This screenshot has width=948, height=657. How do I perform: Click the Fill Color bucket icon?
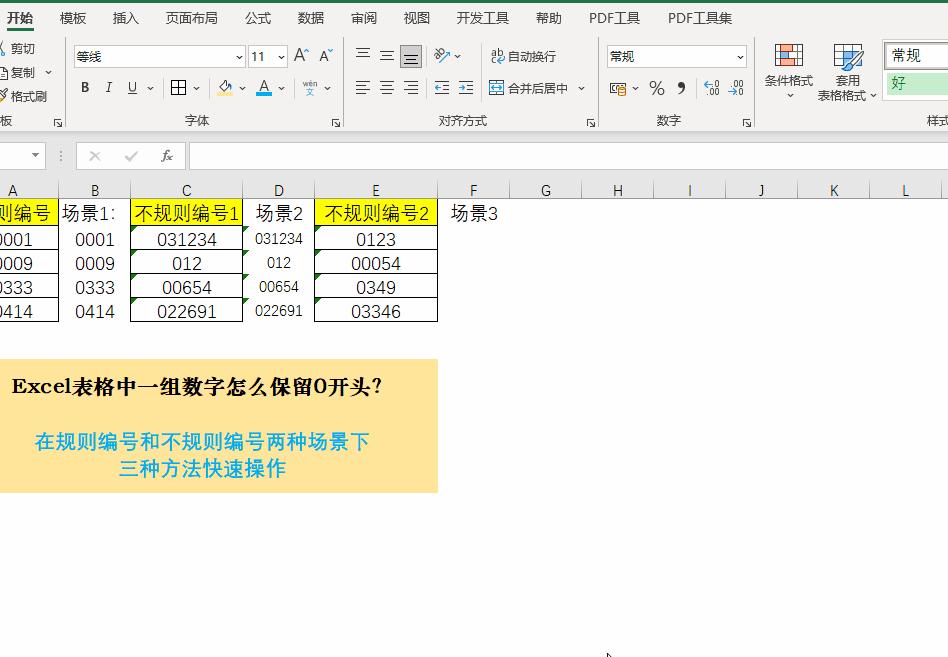pyautogui.click(x=227, y=88)
